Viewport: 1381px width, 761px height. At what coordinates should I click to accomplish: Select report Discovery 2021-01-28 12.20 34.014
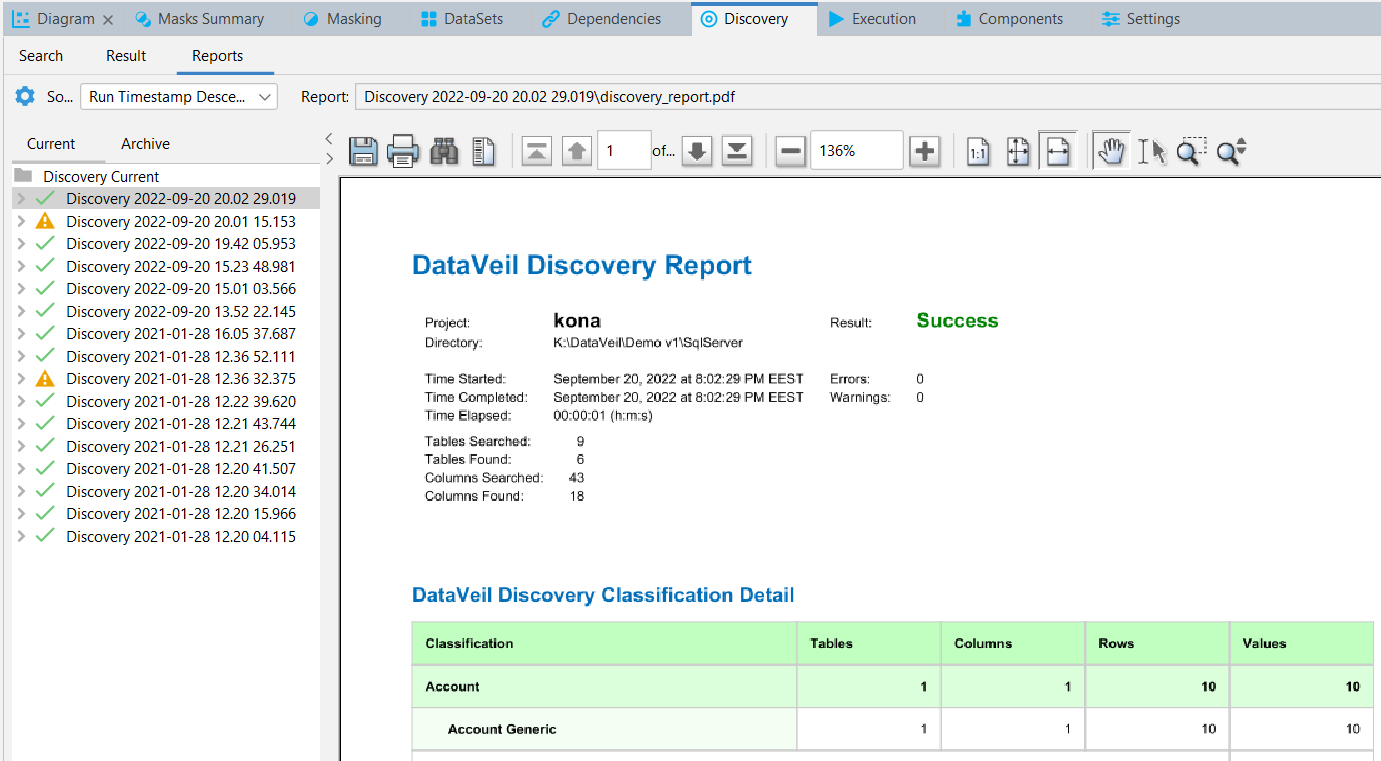[181, 491]
